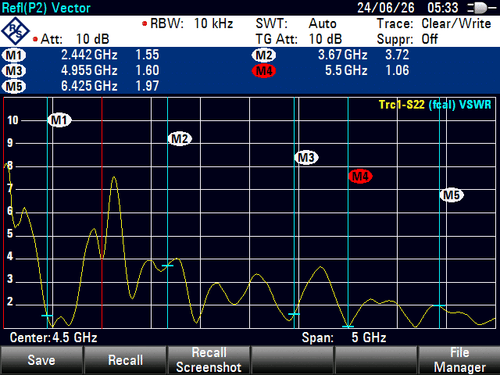Viewport: 500px width, 375px height.
Task: Click the M2 marker label on the graph
Action: [x=180, y=139]
